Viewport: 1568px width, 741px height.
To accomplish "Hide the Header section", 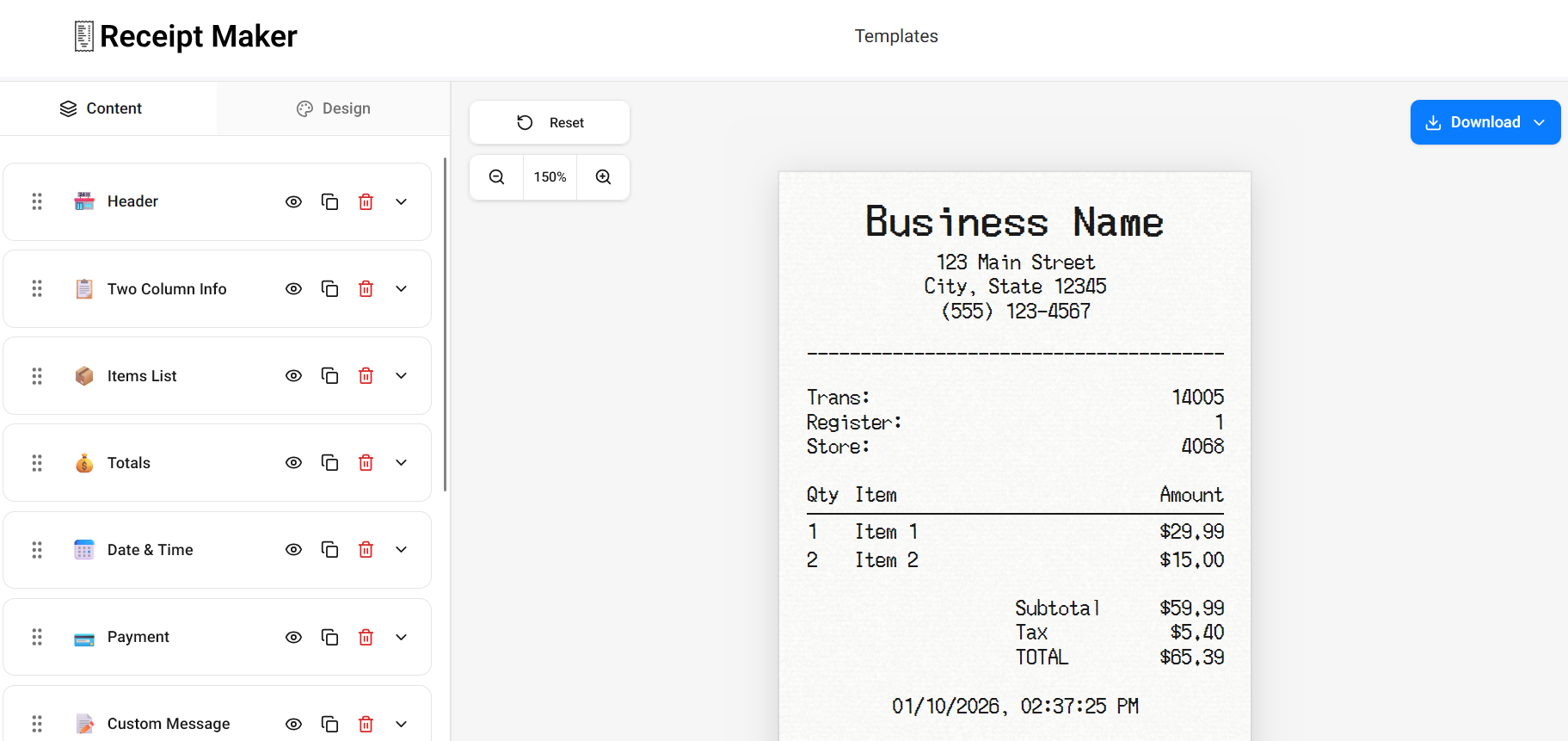I will tap(293, 201).
